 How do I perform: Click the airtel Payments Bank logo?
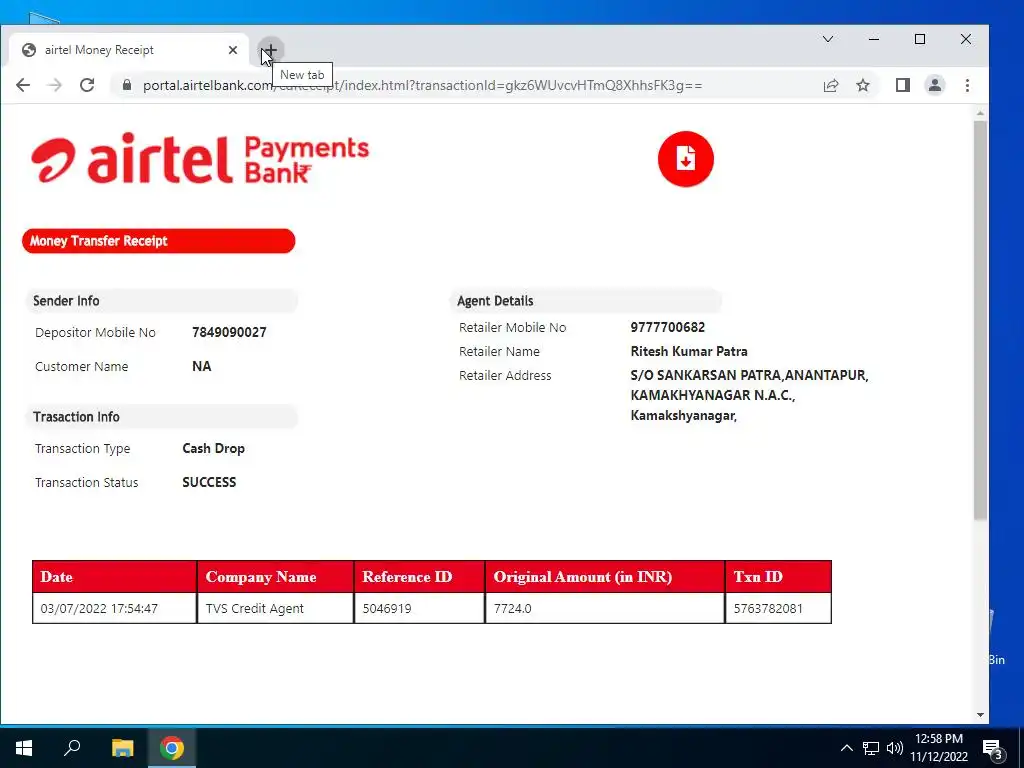pos(200,159)
